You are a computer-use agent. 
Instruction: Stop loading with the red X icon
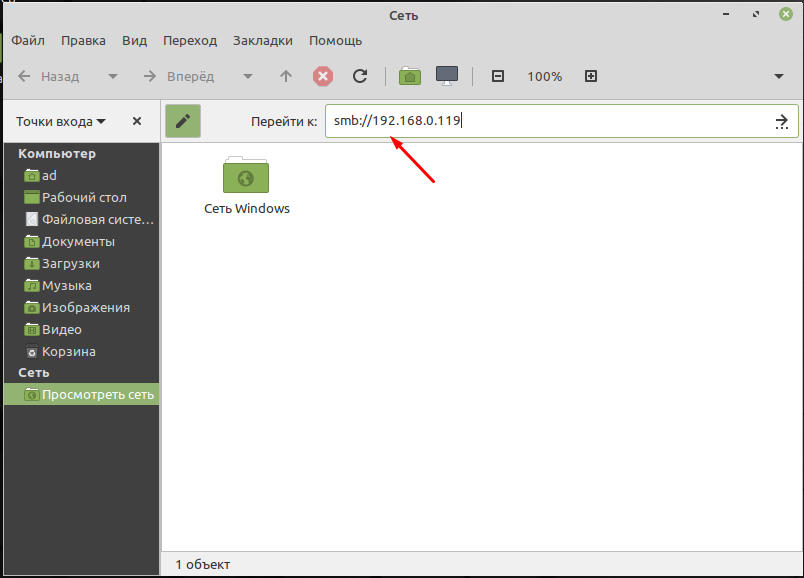click(323, 77)
